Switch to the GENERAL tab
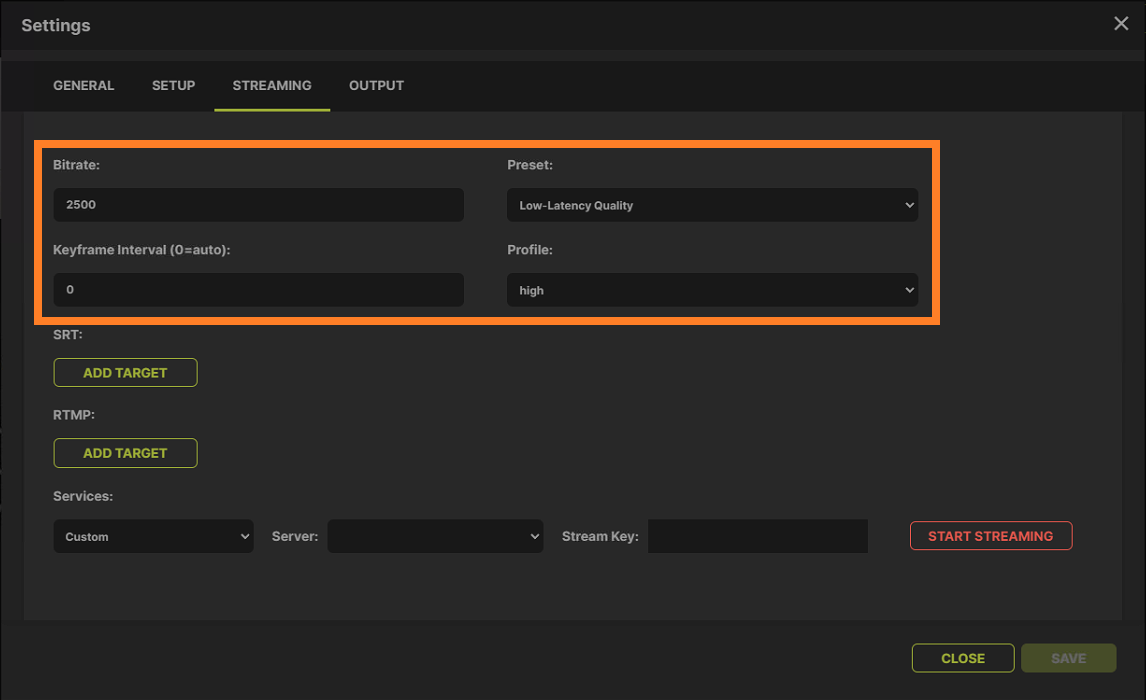Screen dimensions: 1146x700 (83, 85)
